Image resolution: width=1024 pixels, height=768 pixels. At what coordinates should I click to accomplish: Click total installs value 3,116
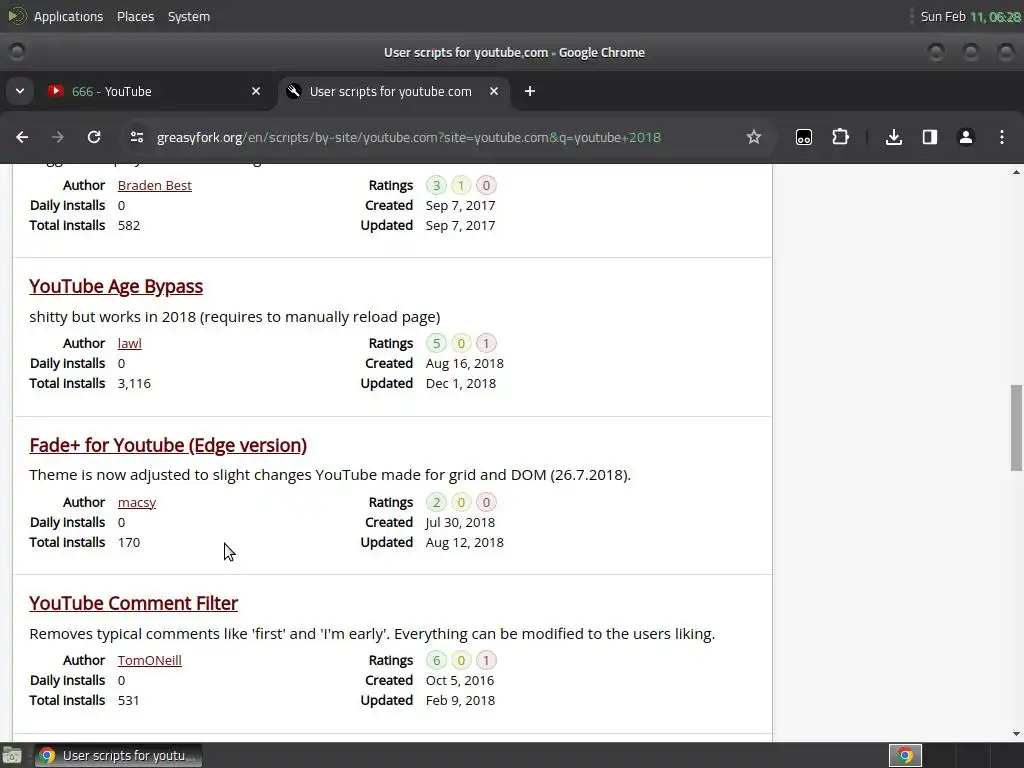(x=134, y=383)
